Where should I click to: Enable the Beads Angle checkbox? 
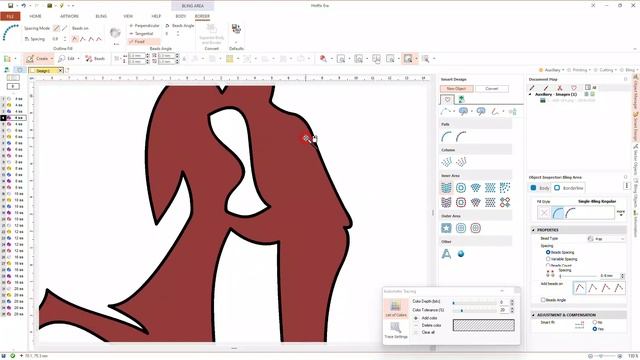pos(543,300)
